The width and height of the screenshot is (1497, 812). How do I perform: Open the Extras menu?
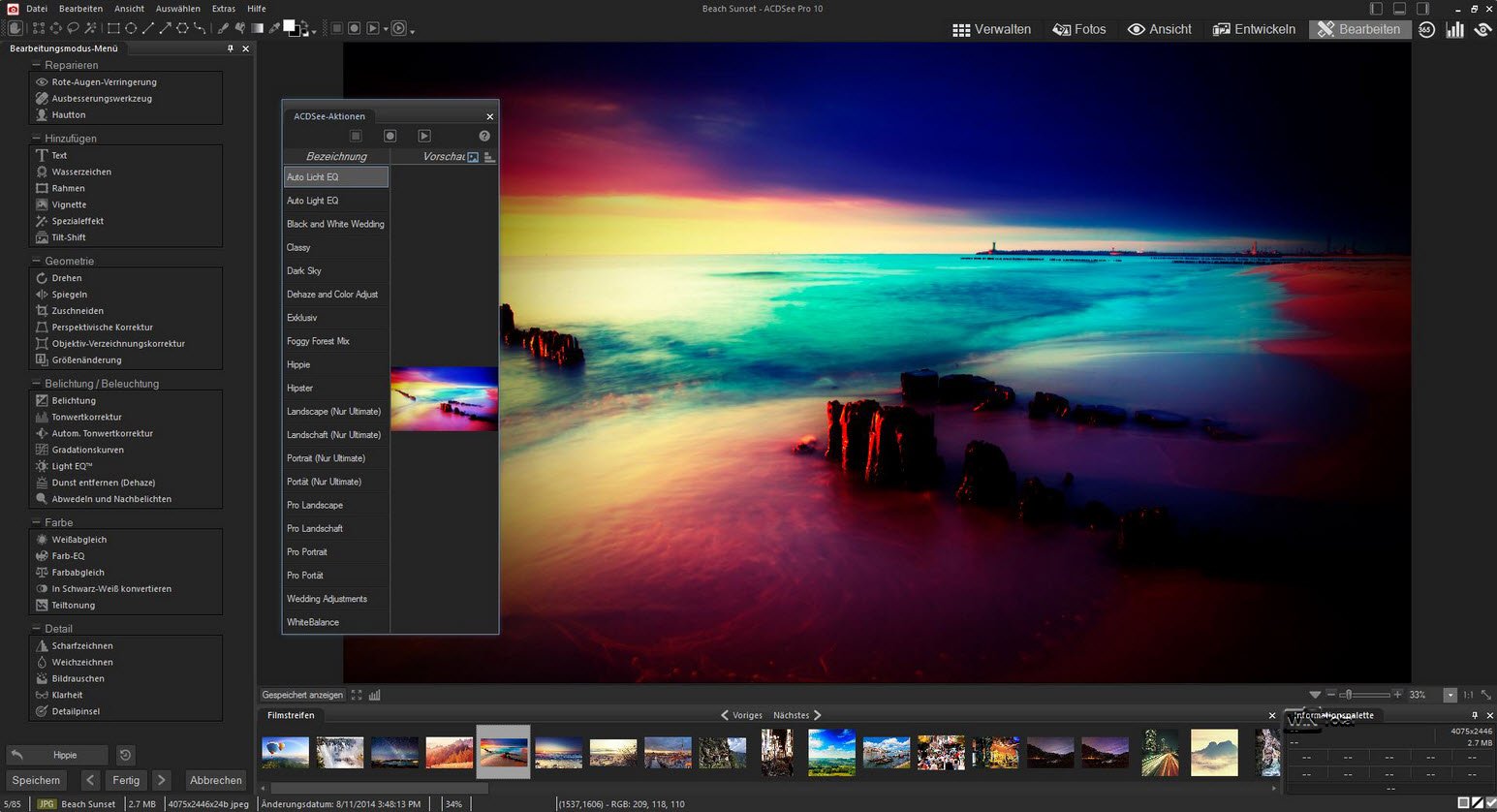click(x=224, y=9)
